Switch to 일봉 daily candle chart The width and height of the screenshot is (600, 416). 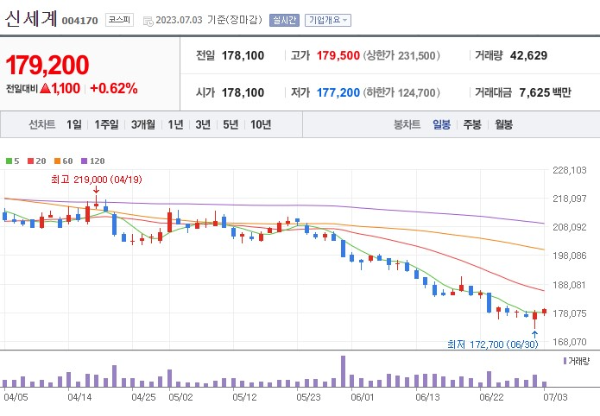click(x=441, y=124)
